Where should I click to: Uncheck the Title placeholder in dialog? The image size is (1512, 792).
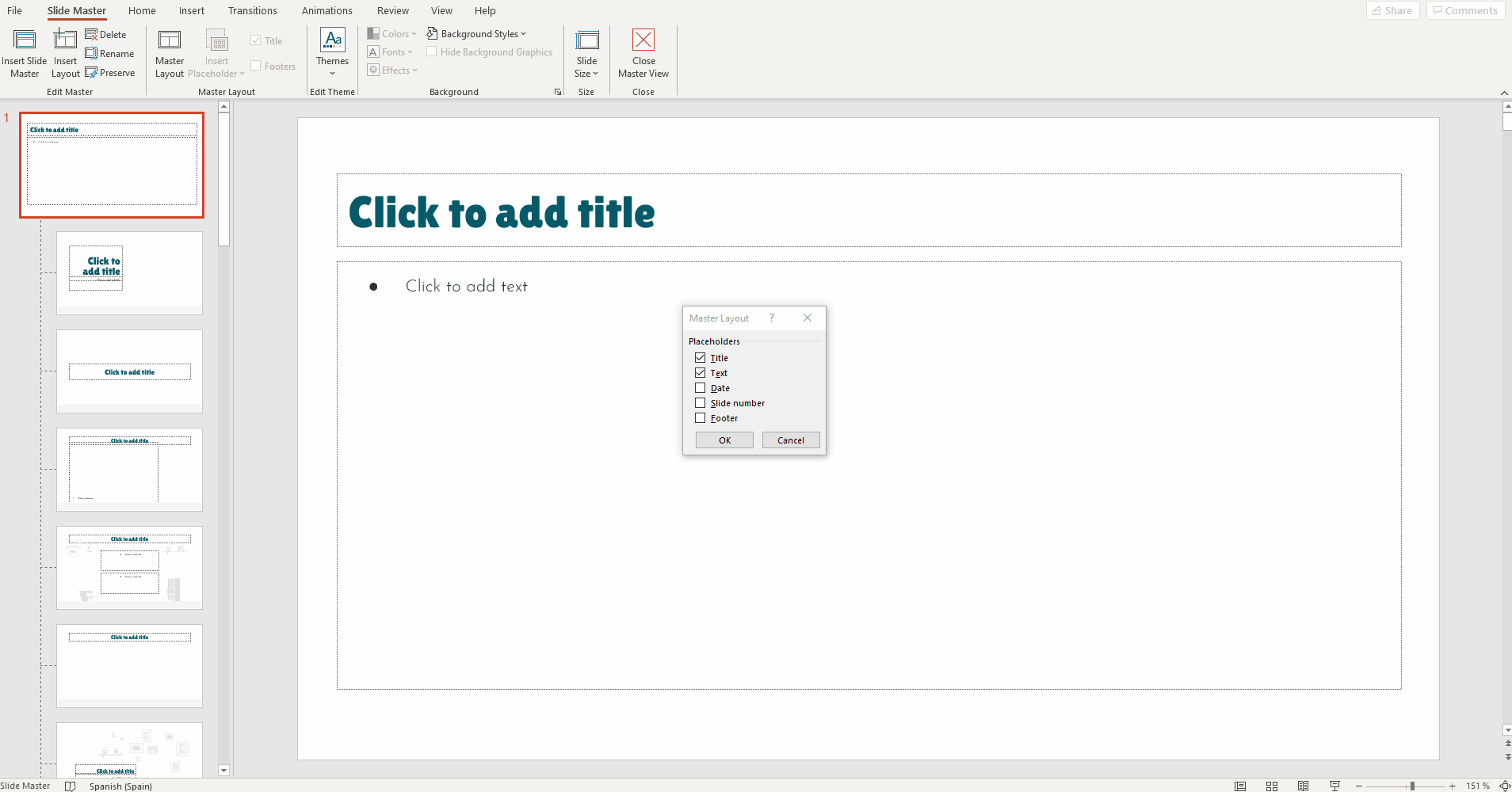(701, 358)
